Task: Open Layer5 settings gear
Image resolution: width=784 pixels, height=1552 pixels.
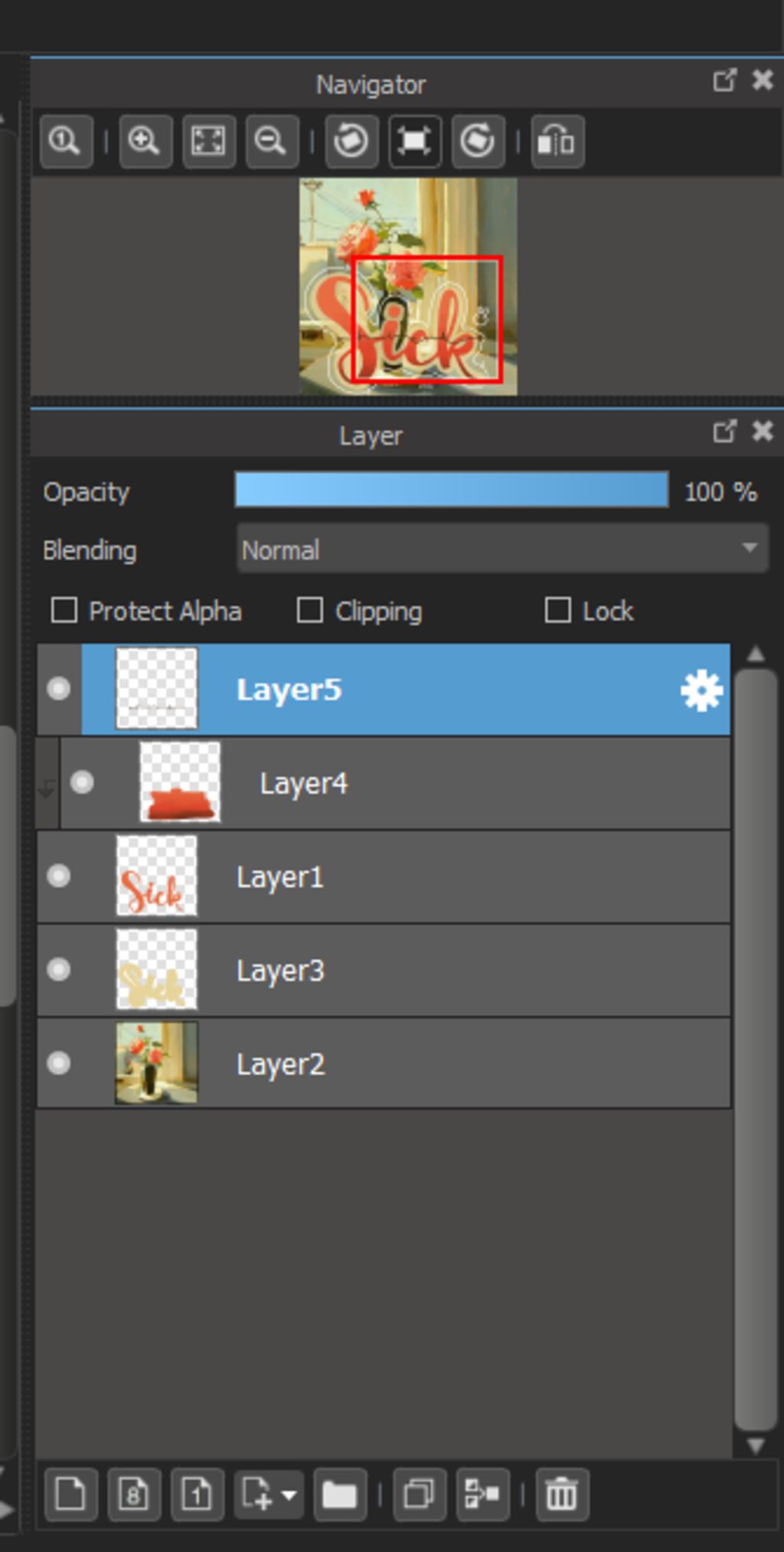Action: 701,691
